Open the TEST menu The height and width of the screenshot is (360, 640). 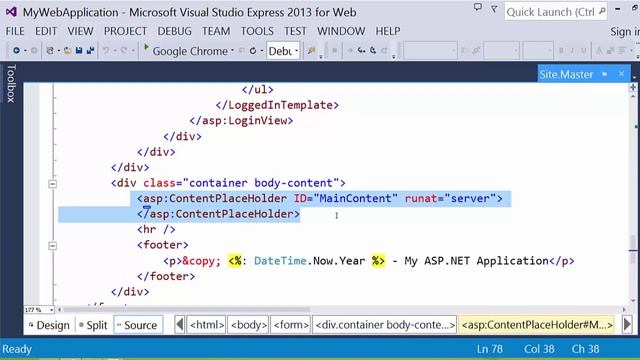pos(295,31)
